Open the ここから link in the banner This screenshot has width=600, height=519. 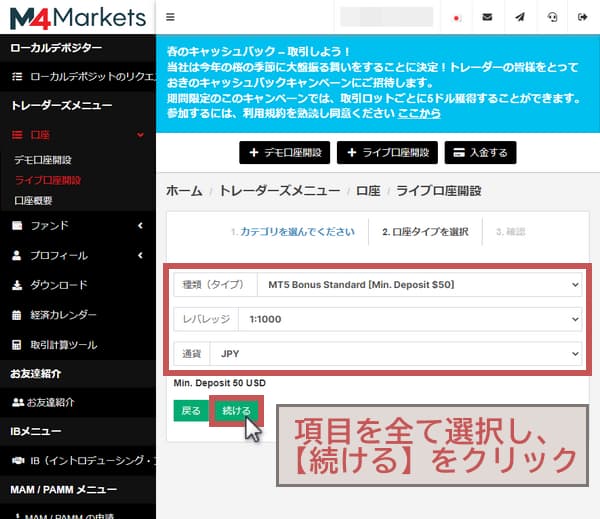coord(419,113)
